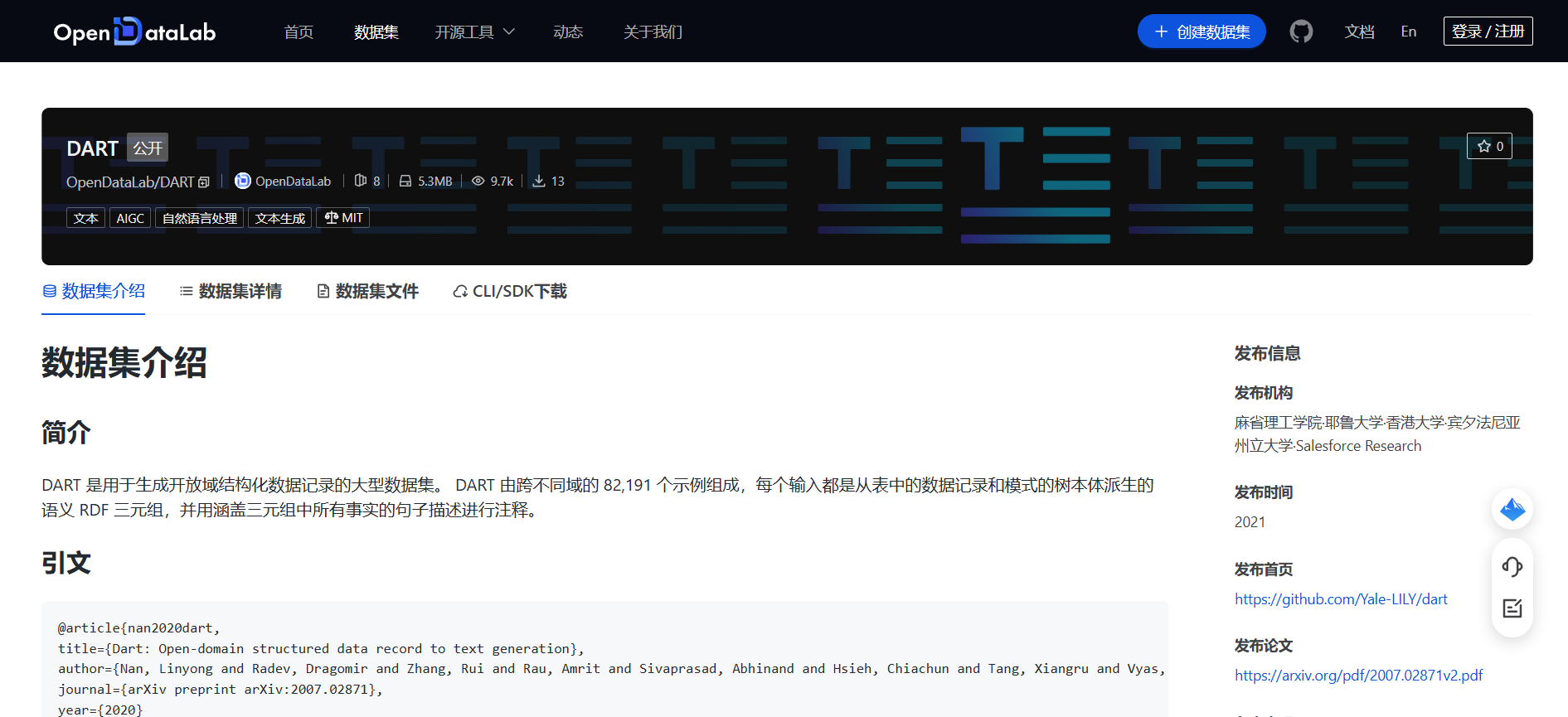Expand the 开源工具 dropdown menu

point(475,31)
